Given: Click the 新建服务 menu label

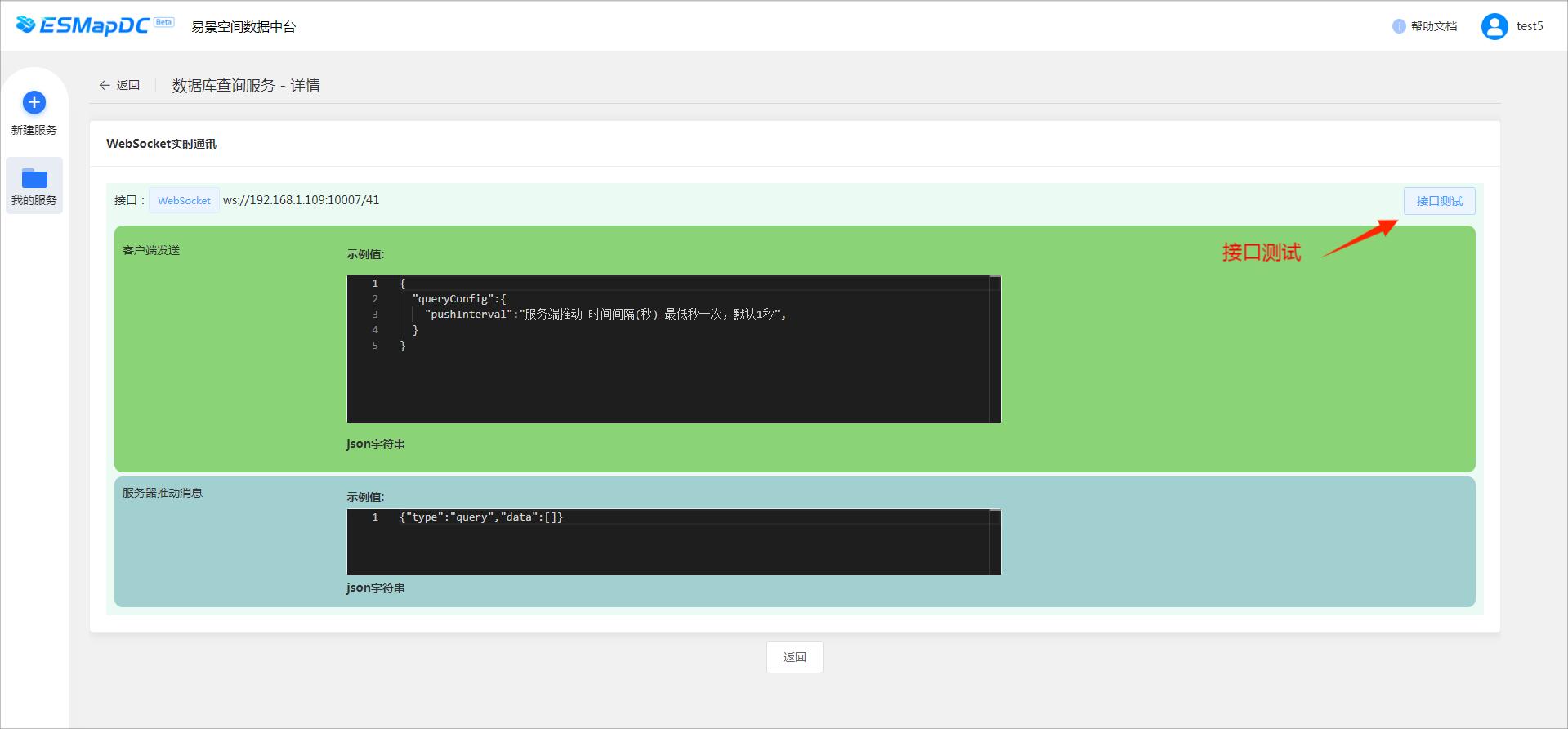Looking at the screenshot, I should (34, 130).
